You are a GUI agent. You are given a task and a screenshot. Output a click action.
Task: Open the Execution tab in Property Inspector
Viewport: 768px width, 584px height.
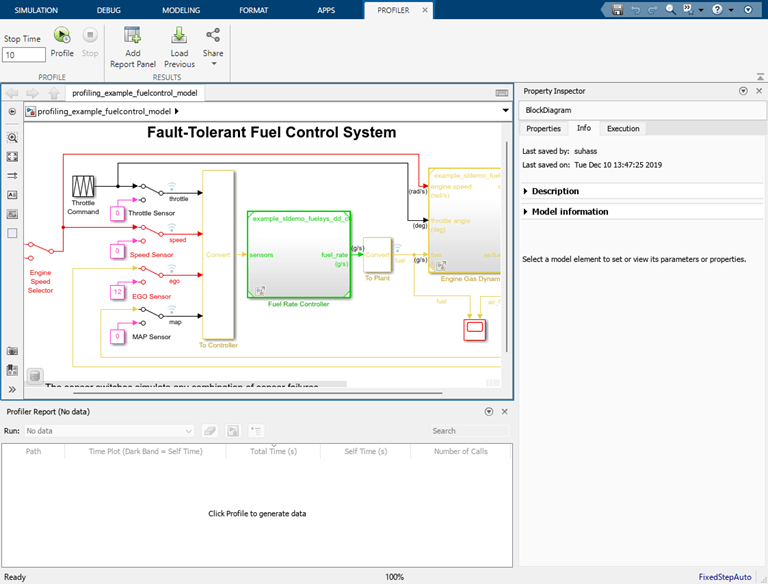(623, 128)
